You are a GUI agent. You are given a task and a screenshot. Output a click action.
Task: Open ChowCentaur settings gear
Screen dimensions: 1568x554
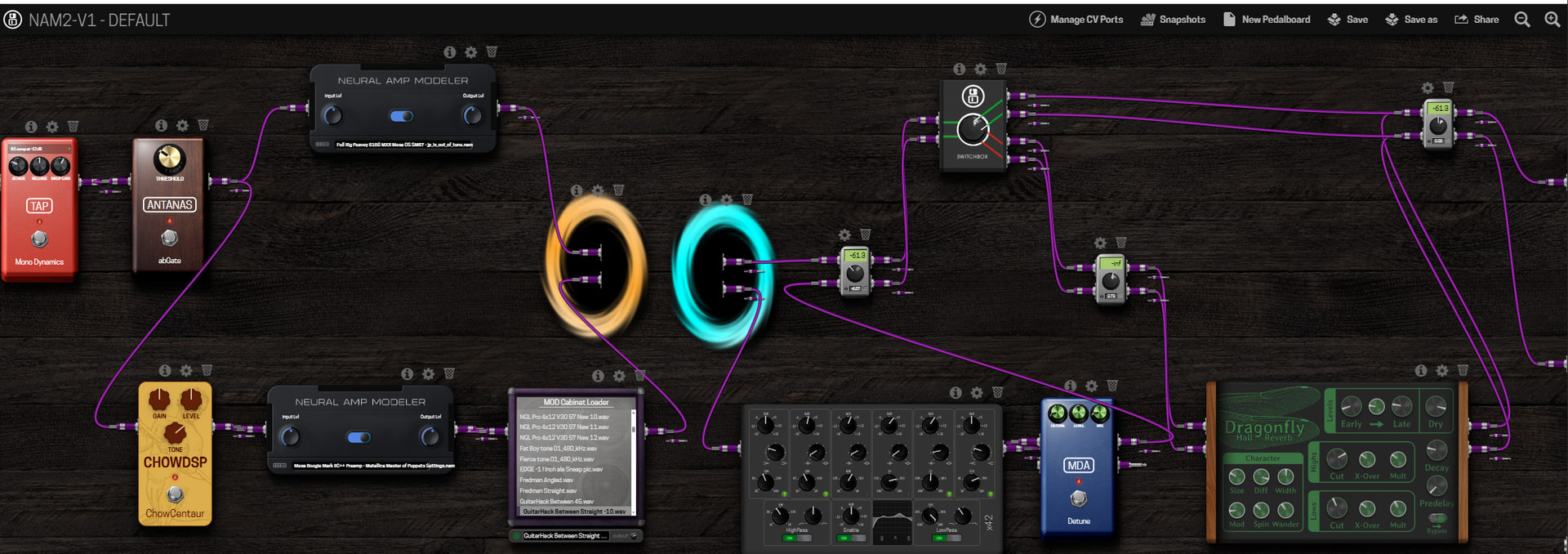[x=186, y=370]
